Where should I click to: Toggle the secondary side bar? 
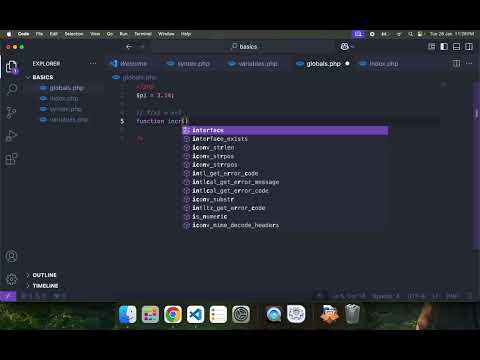click(469, 46)
